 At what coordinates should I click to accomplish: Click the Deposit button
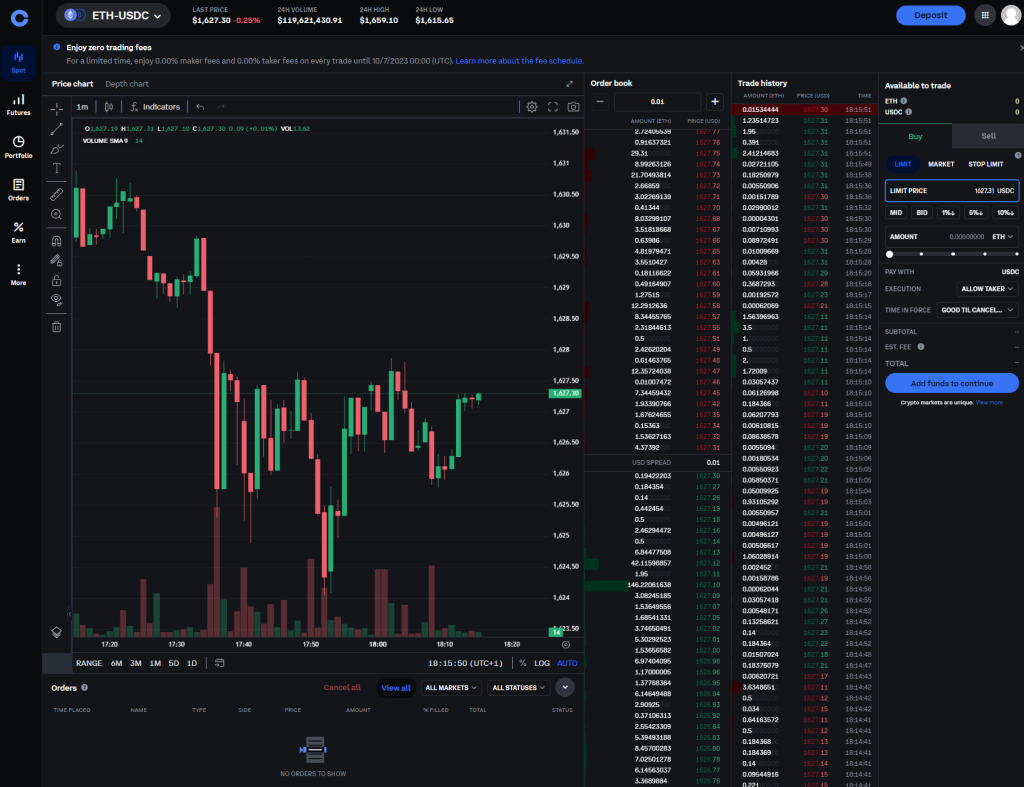pyautogui.click(x=930, y=15)
